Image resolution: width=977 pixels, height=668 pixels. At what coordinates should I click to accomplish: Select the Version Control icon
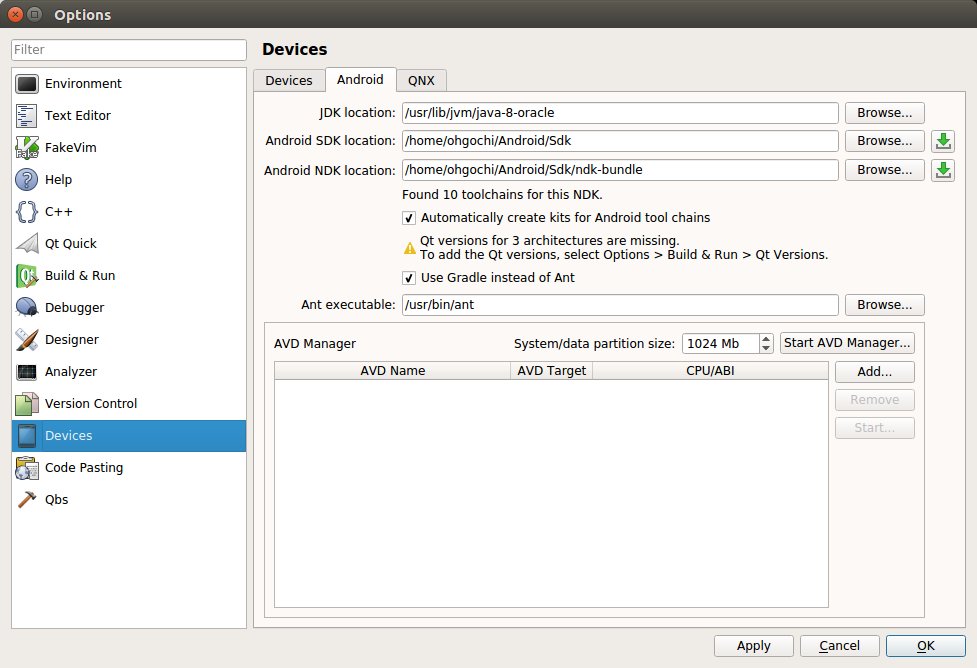point(27,404)
